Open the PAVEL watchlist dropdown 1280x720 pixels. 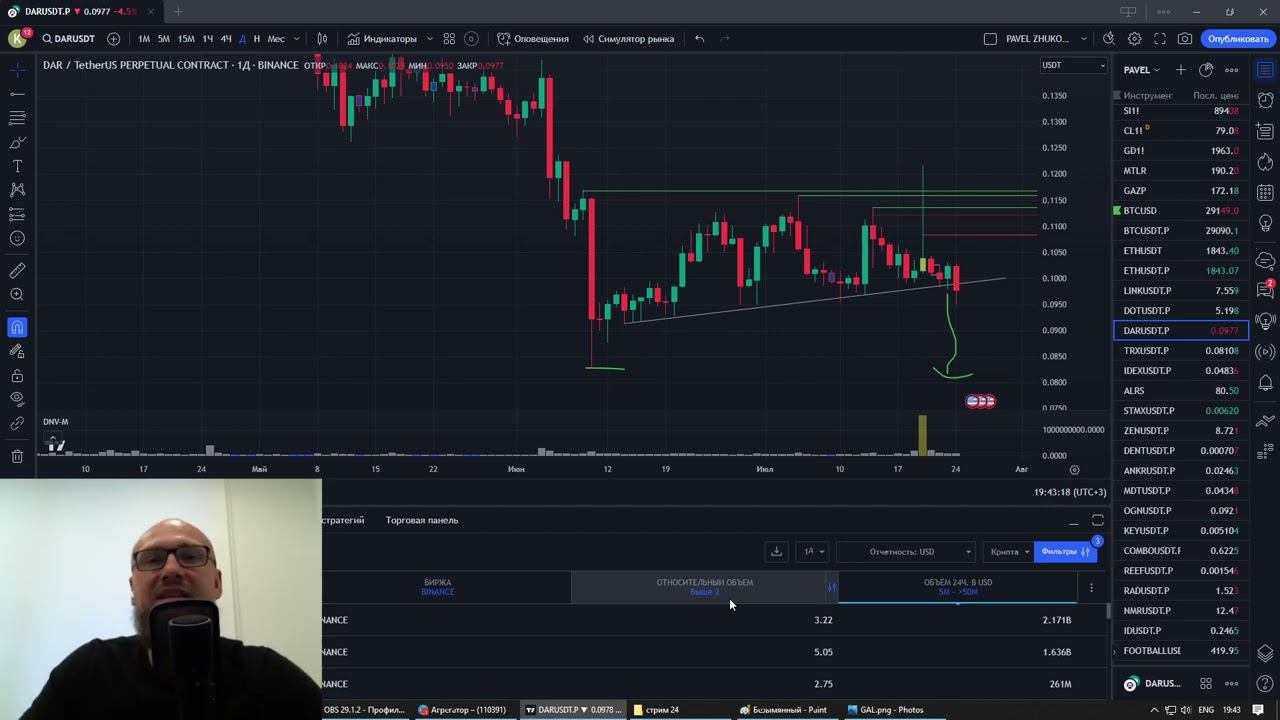pyautogui.click(x=1141, y=70)
